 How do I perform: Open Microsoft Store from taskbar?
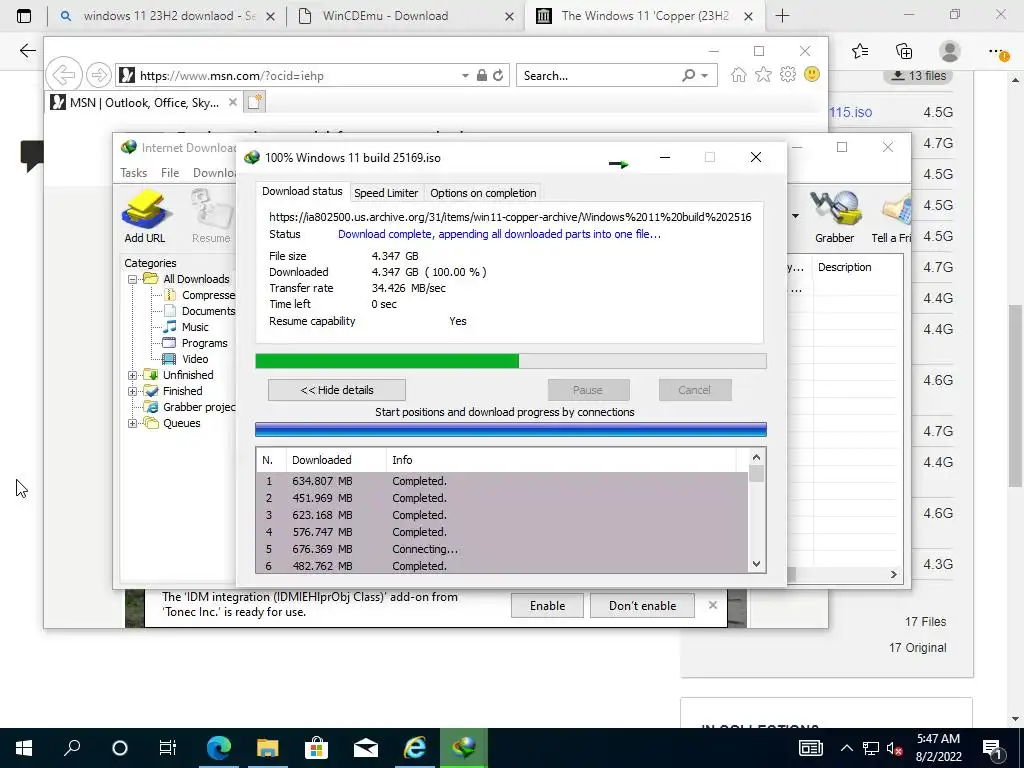pos(316,748)
